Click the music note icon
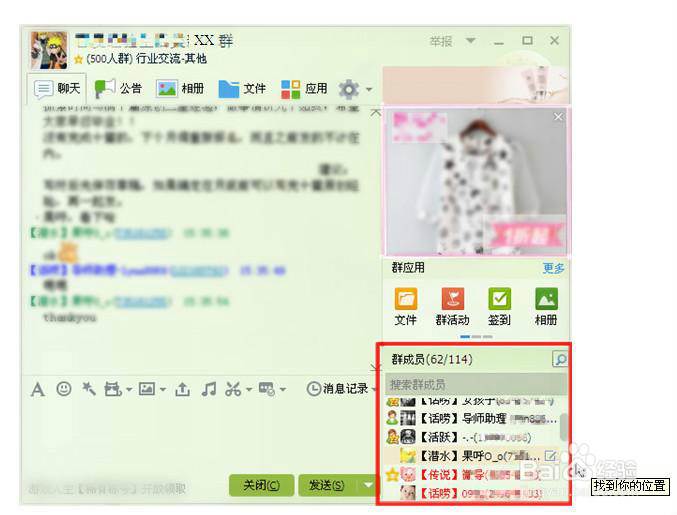Screen dimensions: 677x515 pyautogui.click(x=209, y=389)
